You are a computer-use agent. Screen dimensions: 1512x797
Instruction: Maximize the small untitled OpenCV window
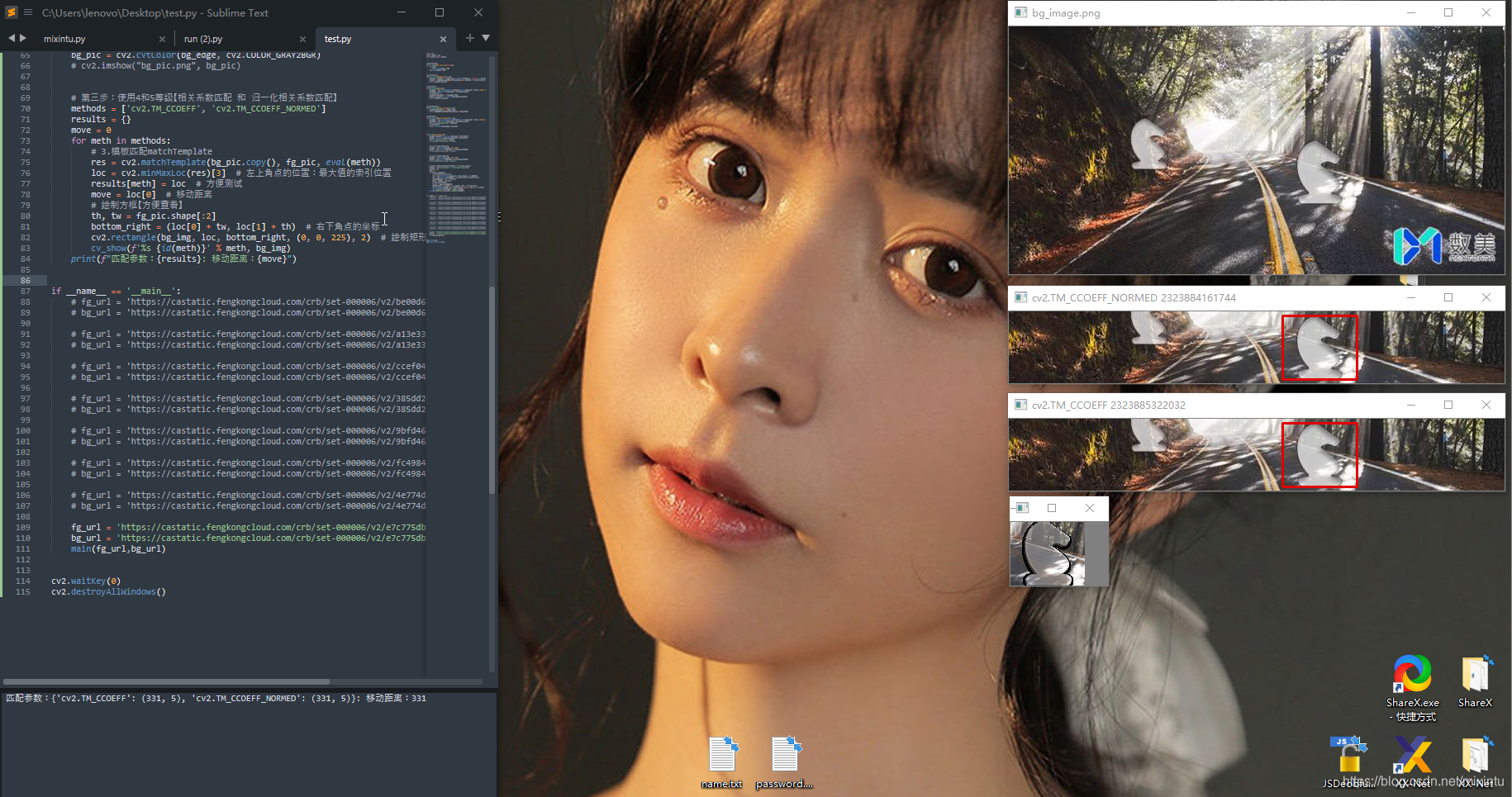(x=1052, y=508)
